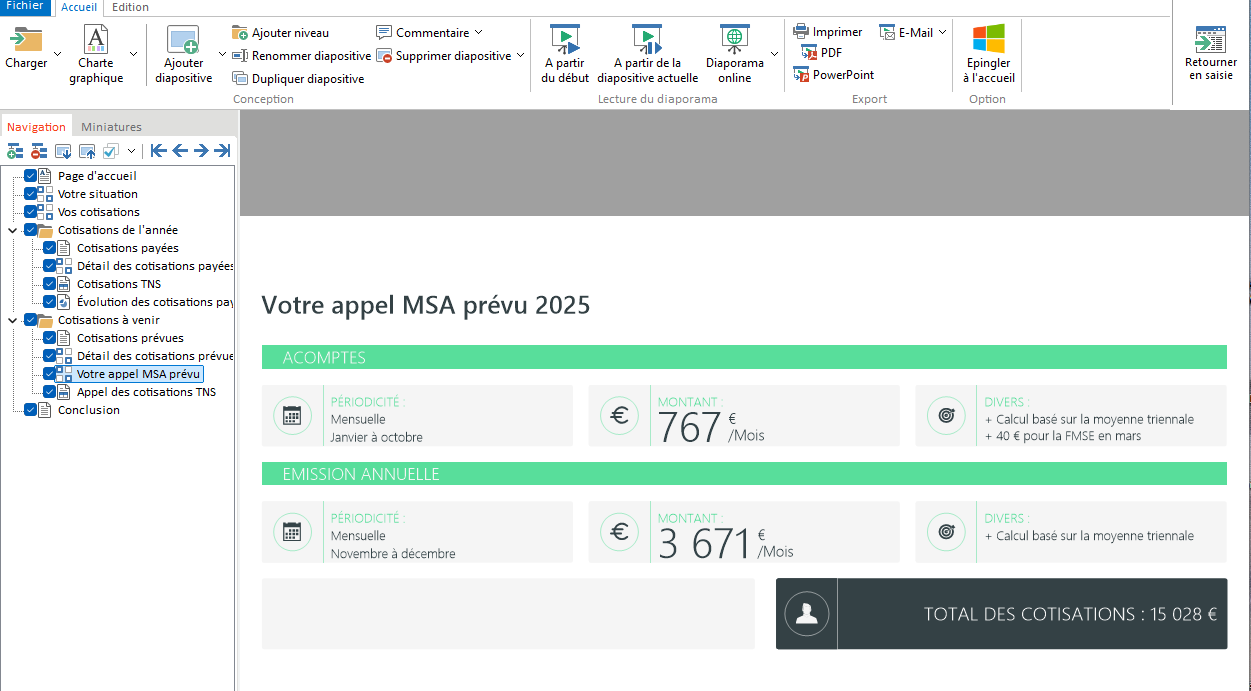Open the Charte graphique dropdown arrow
Viewport: 1251px width, 691px height.
(x=134, y=53)
